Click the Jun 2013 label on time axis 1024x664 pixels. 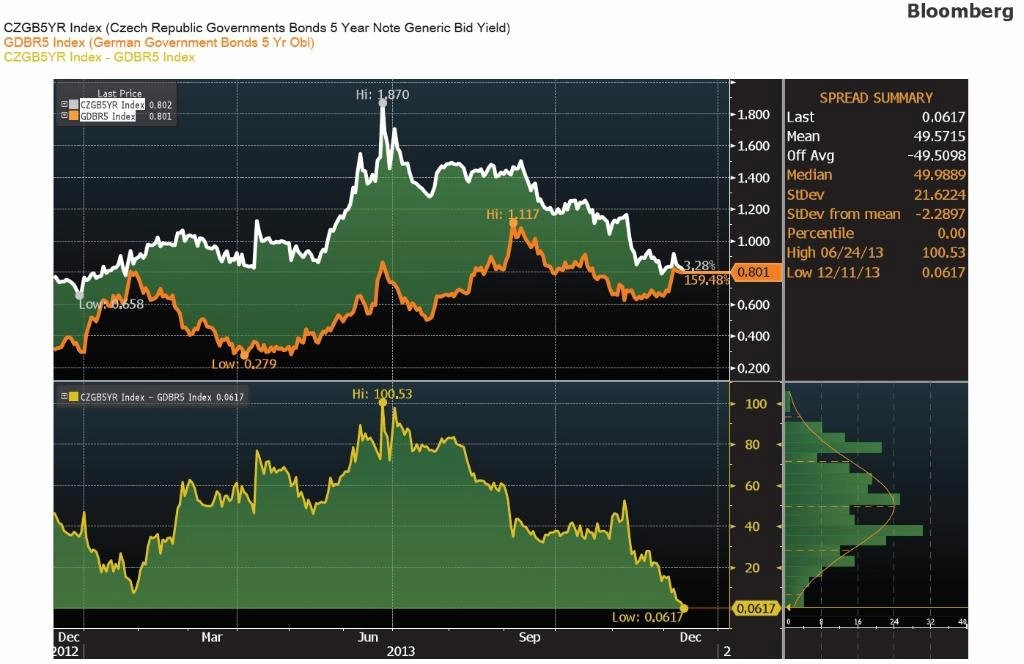click(368, 637)
